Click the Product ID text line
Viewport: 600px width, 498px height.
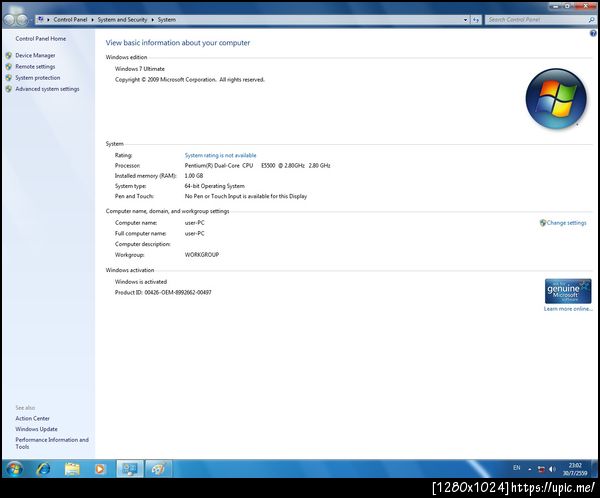click(x=163, y=292)
